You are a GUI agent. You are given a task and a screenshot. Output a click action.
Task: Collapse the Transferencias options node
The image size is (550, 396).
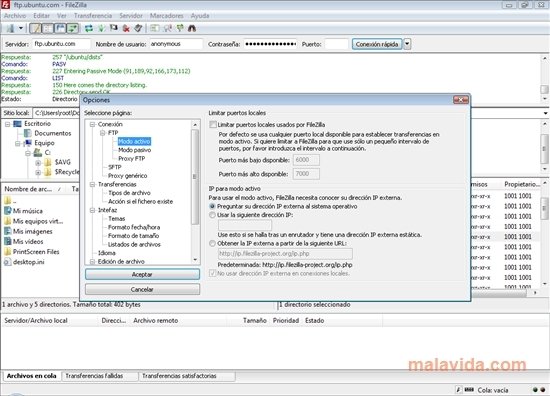coord(92,184)
